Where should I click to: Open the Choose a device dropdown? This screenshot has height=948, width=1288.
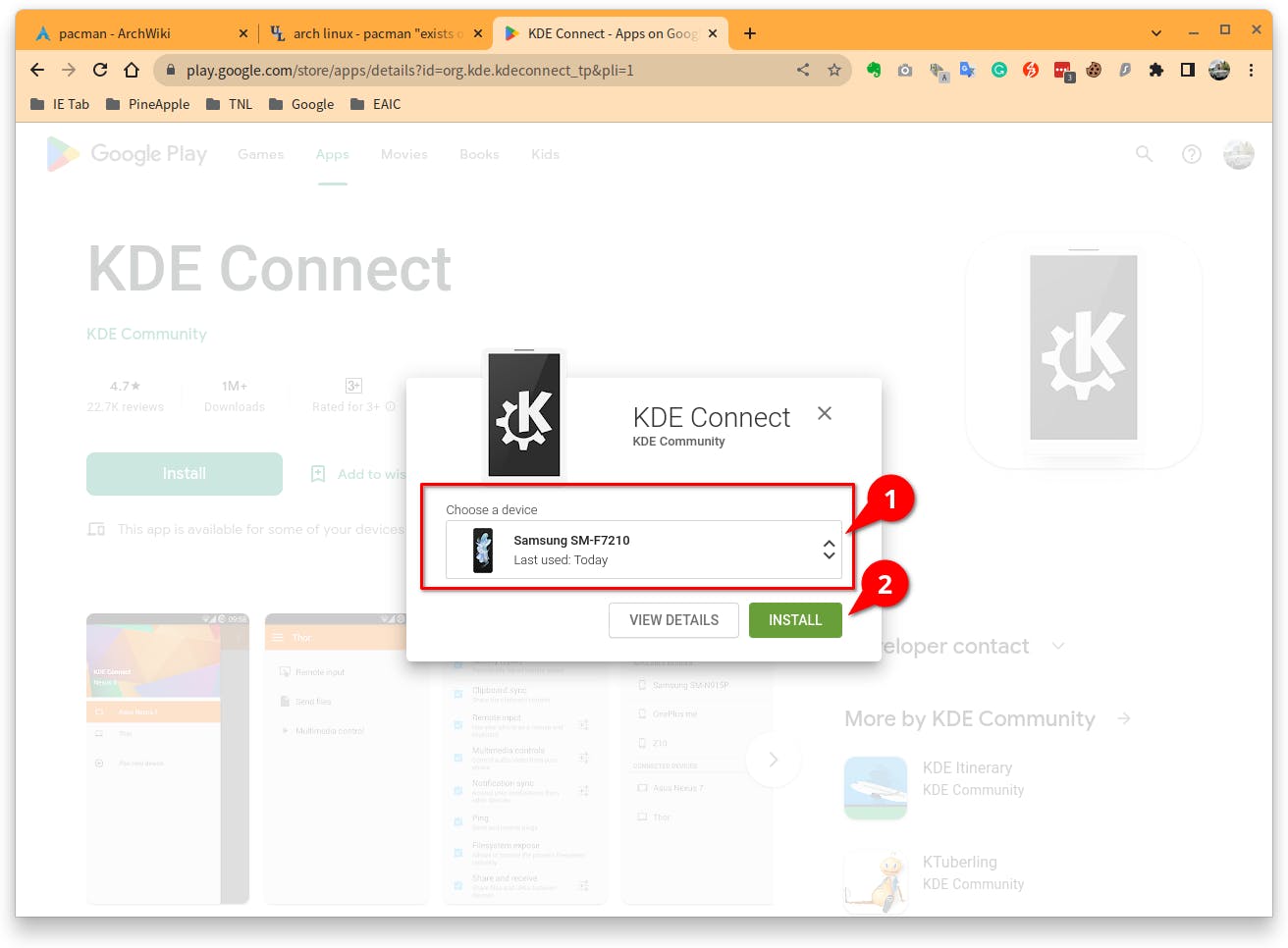pos(644,550)
